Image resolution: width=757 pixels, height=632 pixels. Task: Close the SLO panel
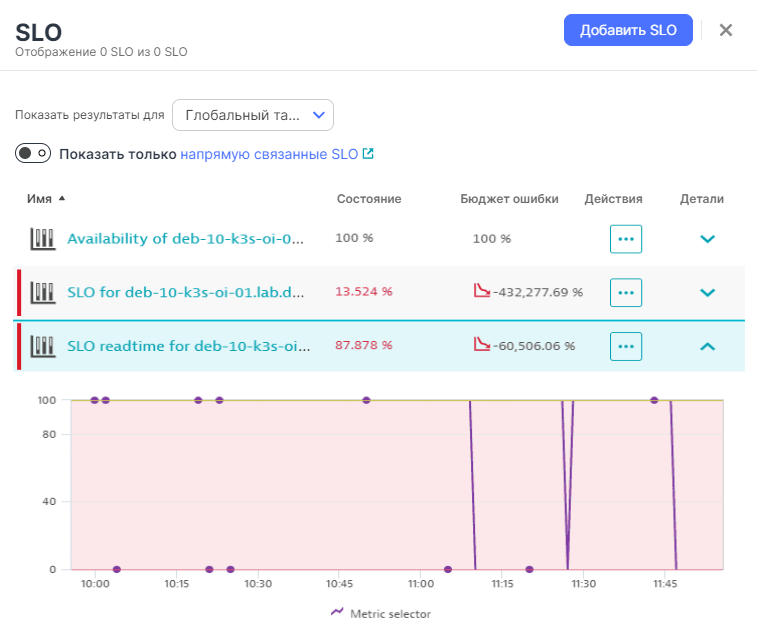coord(726,30)
